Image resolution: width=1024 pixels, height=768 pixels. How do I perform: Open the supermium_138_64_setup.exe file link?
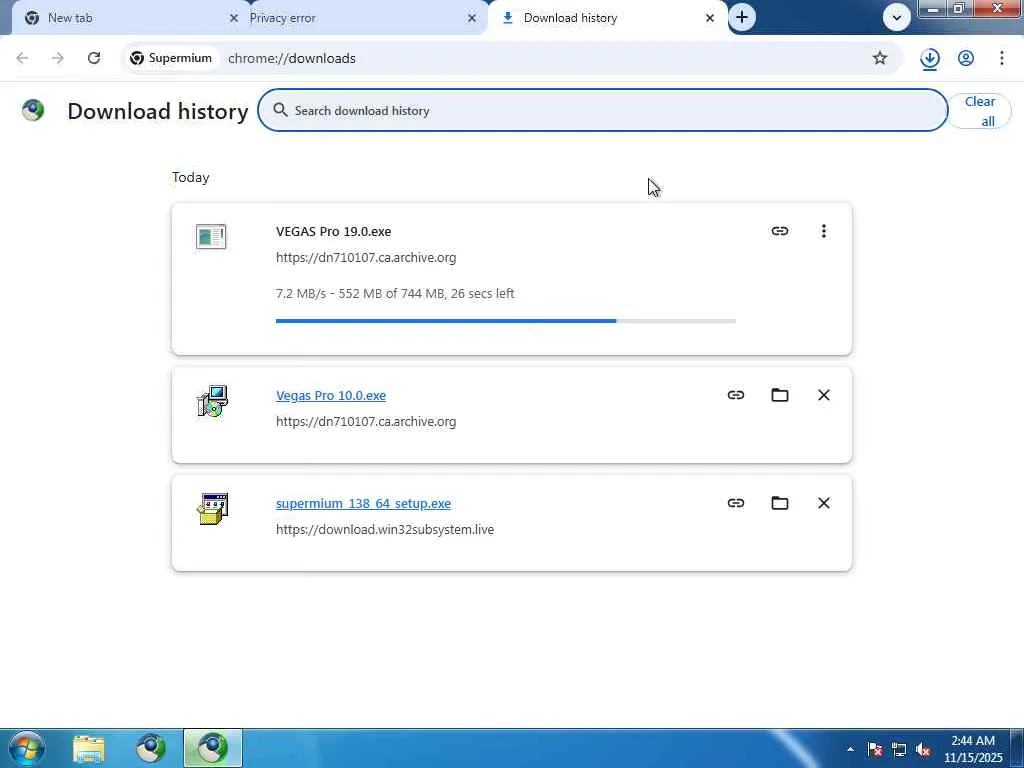coord(363,504)
